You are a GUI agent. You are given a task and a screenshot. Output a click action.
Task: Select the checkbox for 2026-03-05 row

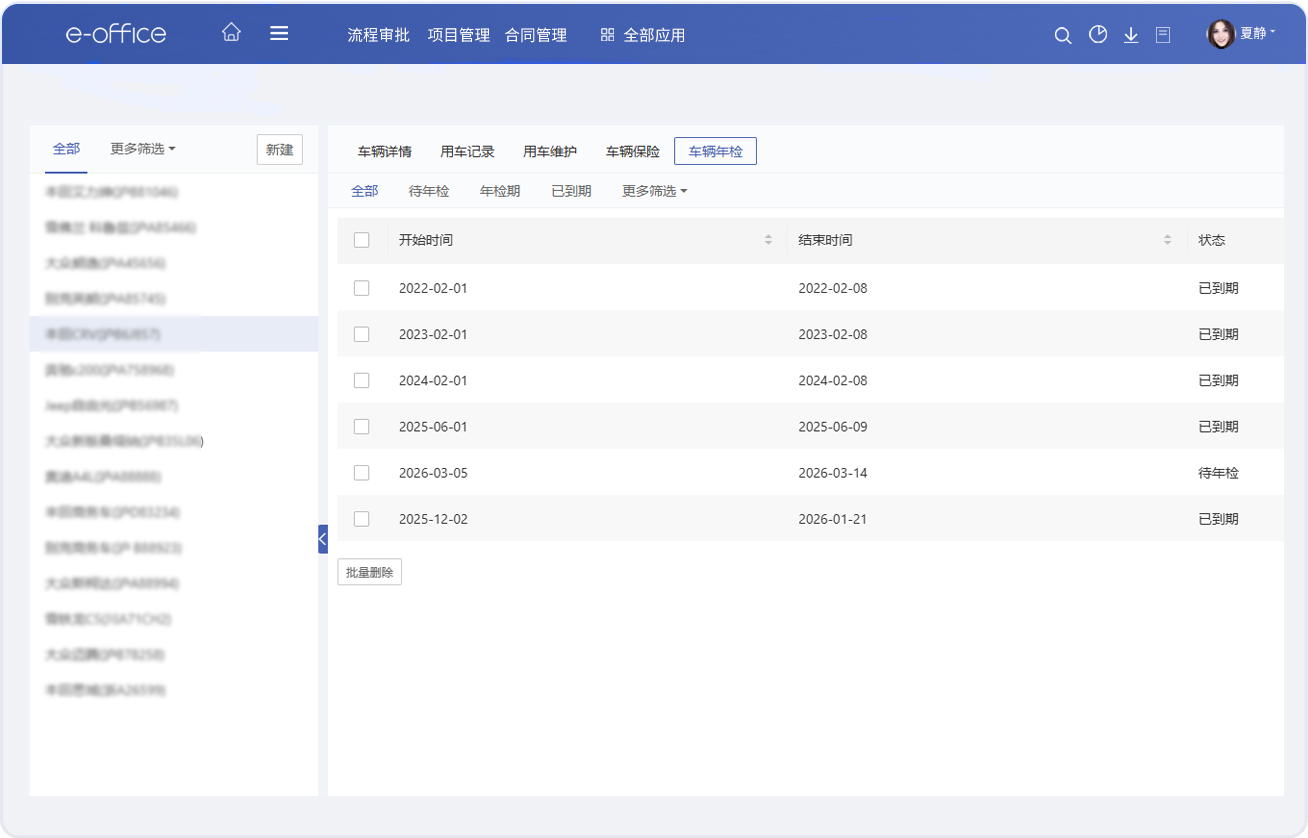[x=362, y=473]
